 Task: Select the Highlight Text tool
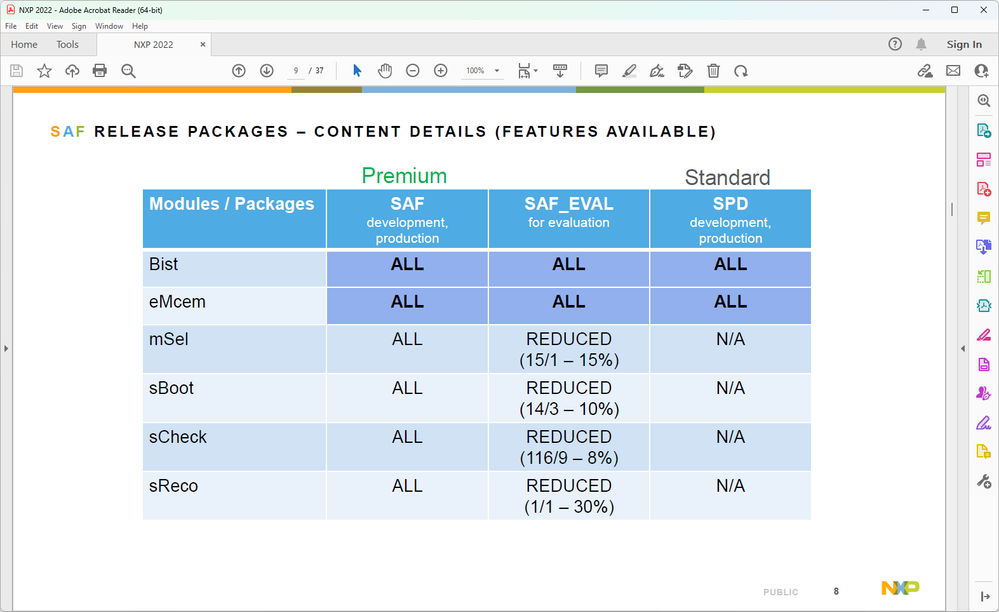629,71
